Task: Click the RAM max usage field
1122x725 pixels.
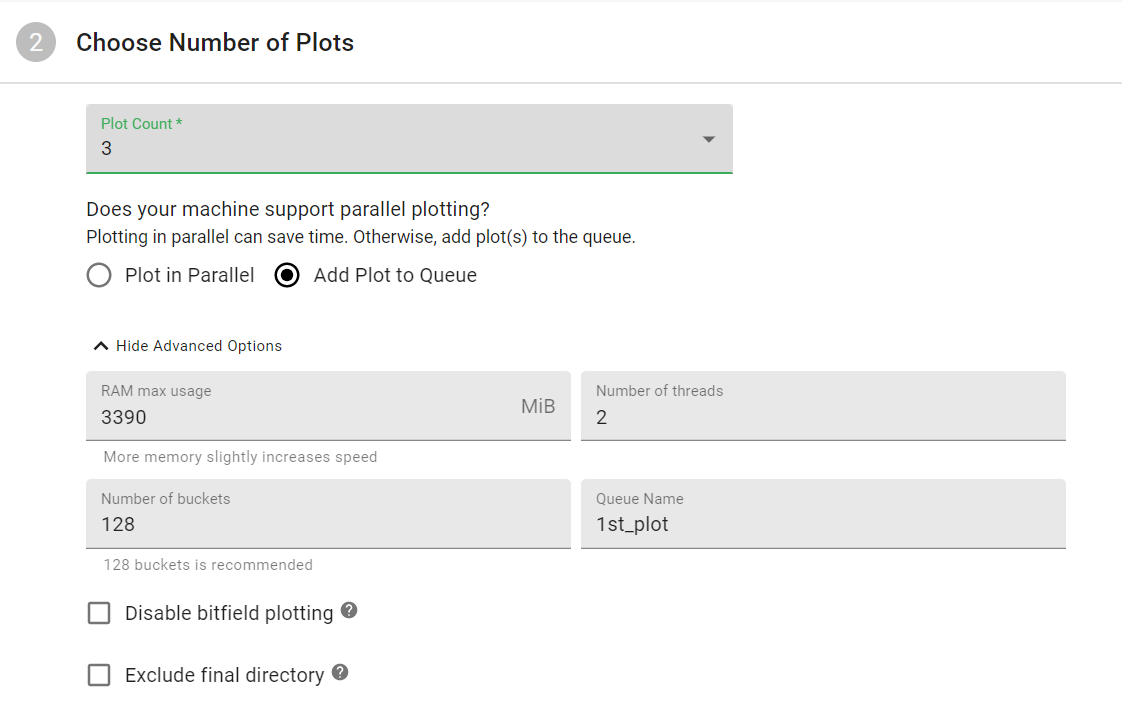Action: (x=300, y=416)
